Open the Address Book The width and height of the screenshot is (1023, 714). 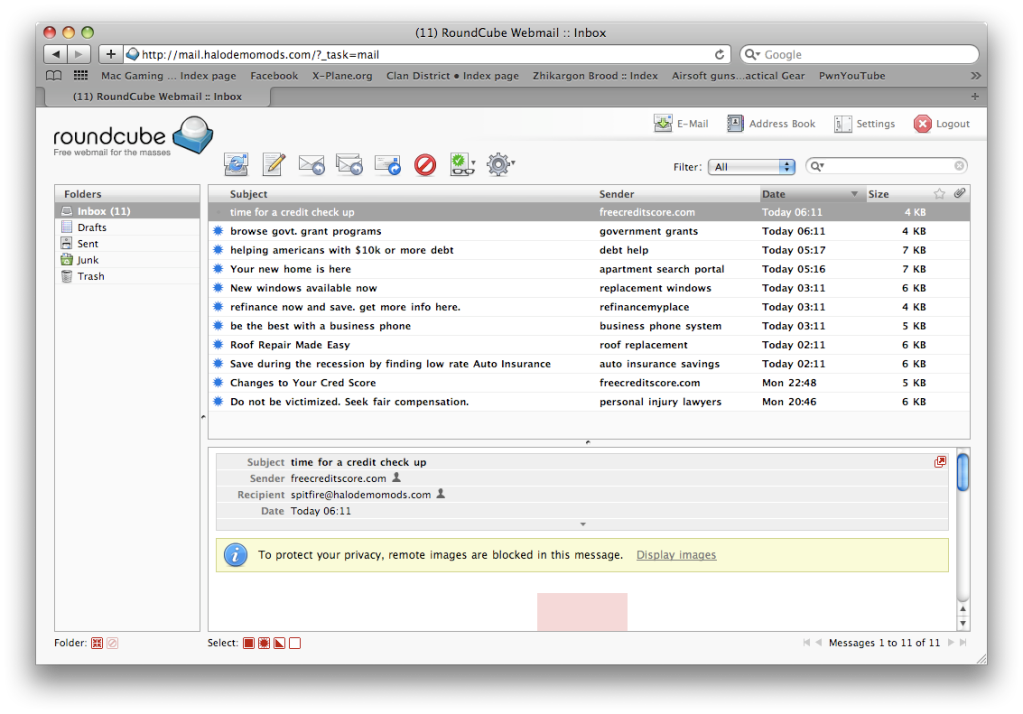point(771,123)
